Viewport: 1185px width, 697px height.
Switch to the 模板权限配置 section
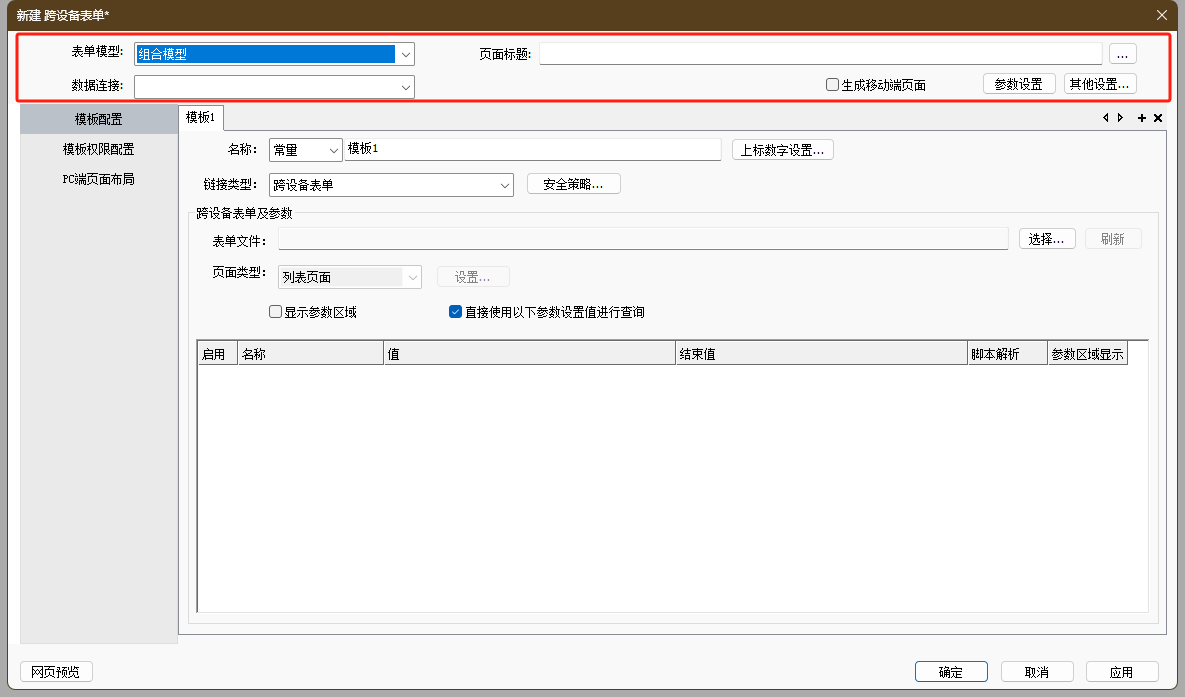coord(98,149)
